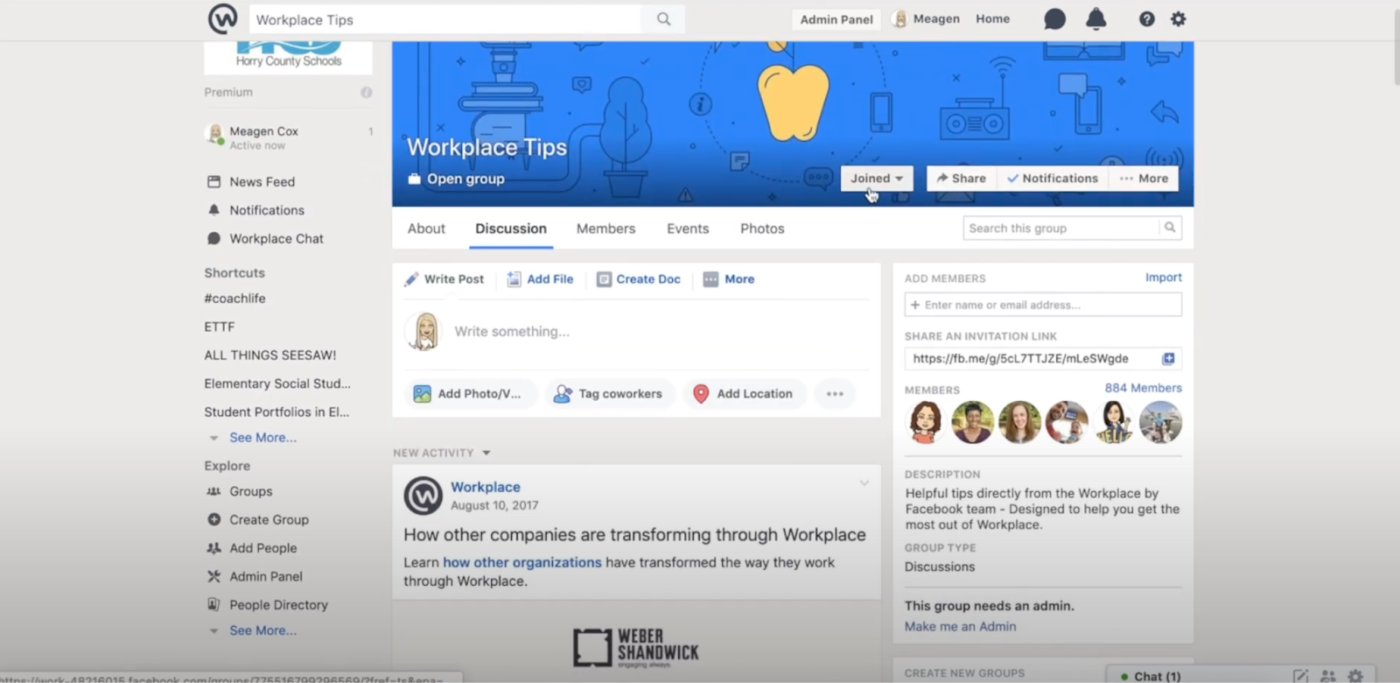This screenshot has width=1400, height=683.
Task: Open the 'how other organizations' link
Action: point(522,563)
